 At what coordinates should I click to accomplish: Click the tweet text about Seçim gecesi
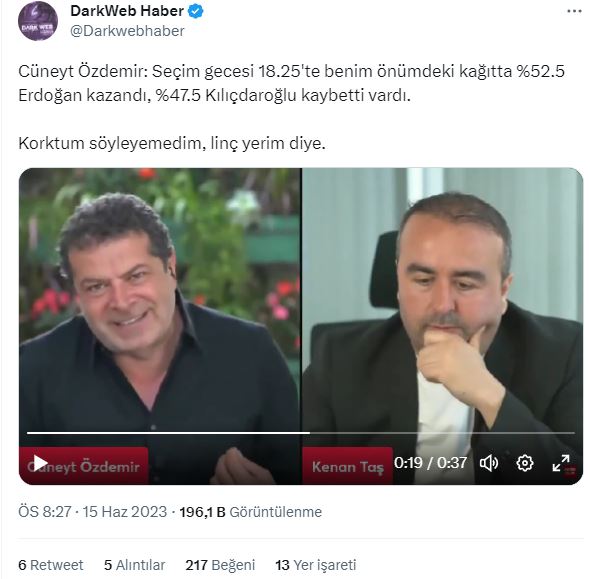pos(292,107)
